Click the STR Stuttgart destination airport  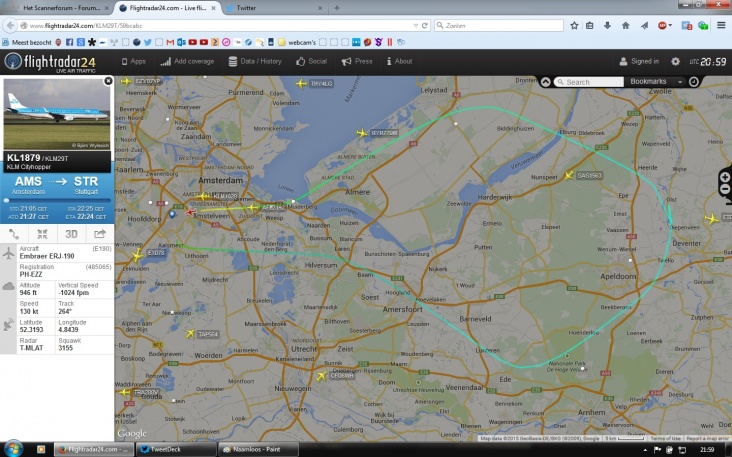tap(86, 185)
